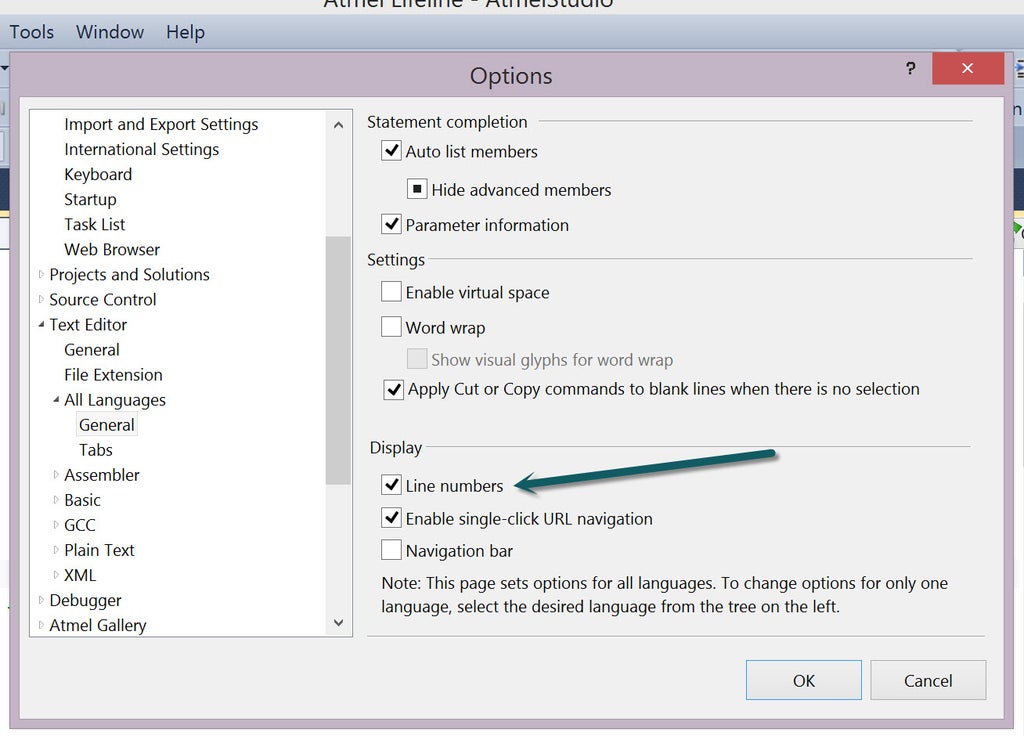This screenshot has height=736, width=1024.
Task: Uncheck Parameter information
Action: pos(391,224)
